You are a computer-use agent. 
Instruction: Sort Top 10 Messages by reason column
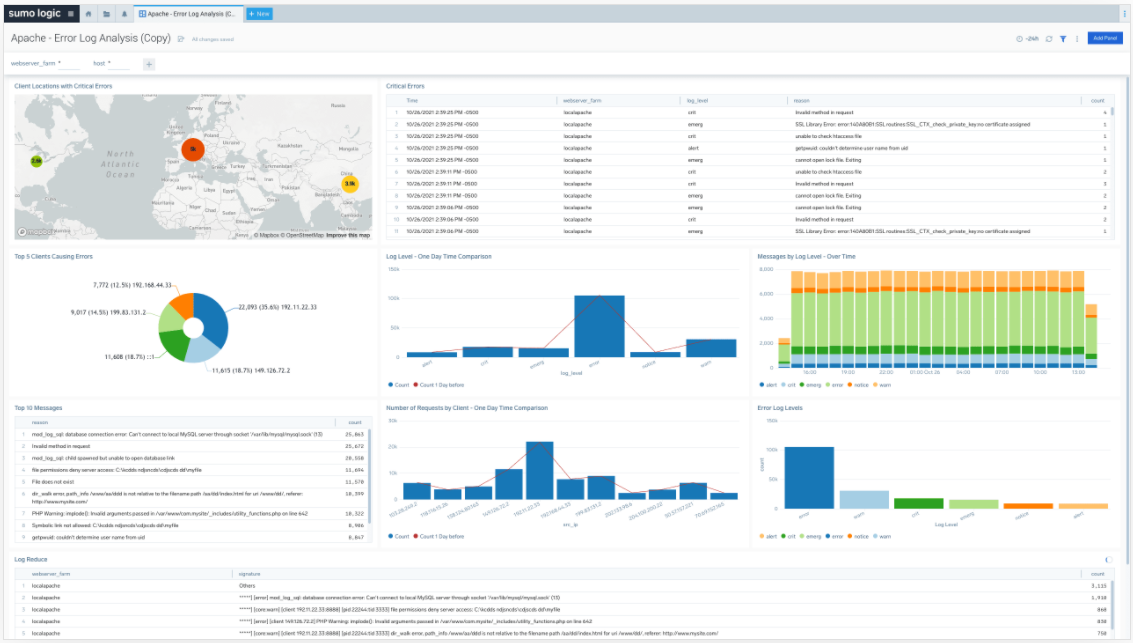(40, 423)
